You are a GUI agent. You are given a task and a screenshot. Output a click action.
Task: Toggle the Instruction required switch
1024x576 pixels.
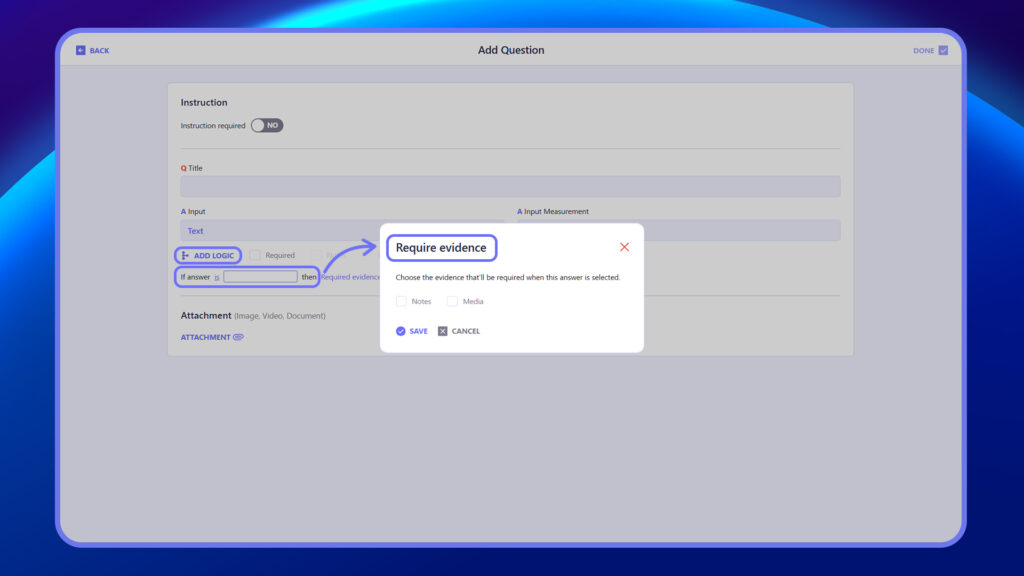click(267, 125)
